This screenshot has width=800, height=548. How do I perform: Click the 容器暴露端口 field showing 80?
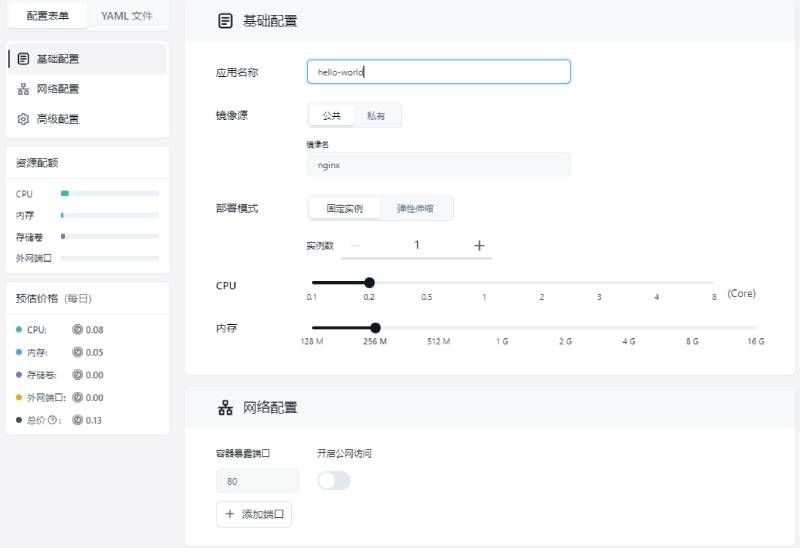pos(257,481)
